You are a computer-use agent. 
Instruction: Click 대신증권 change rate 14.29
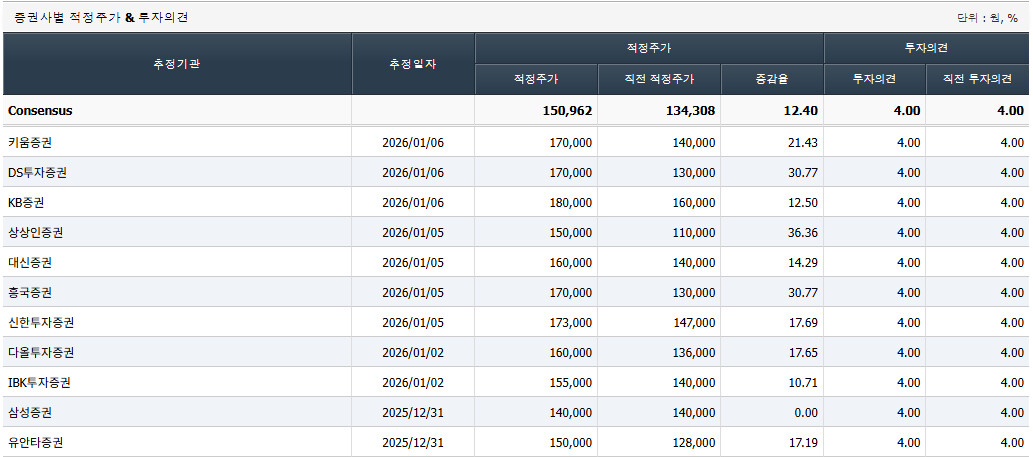tap(803, 263)
